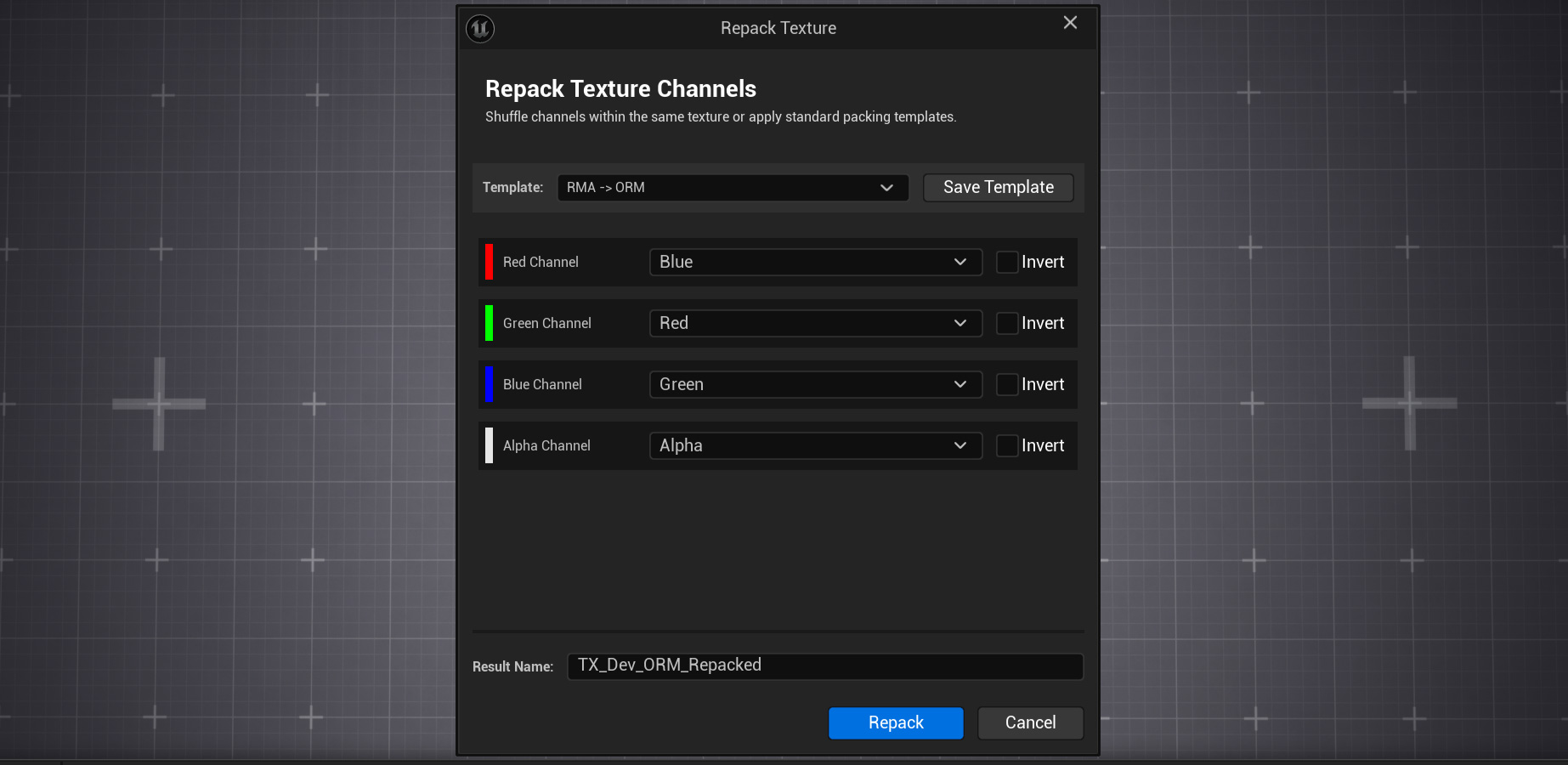Open the Blue Channel source dropdown showing Green

coord(814,384)
